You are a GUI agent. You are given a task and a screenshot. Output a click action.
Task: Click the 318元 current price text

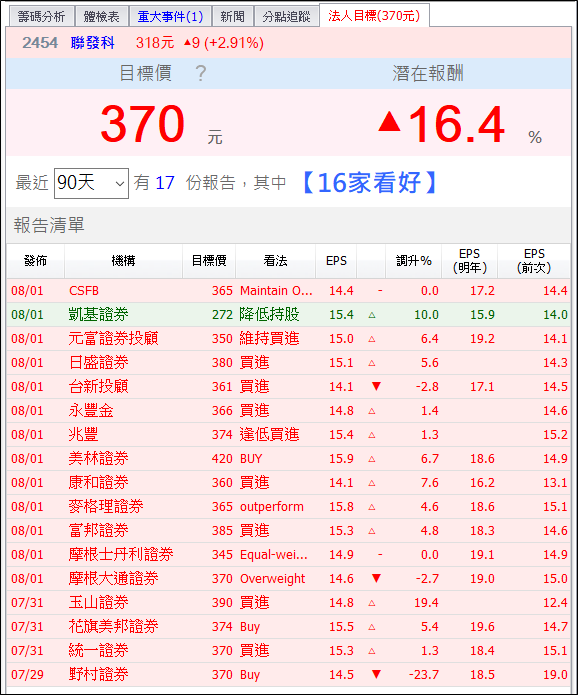point(155,43)
